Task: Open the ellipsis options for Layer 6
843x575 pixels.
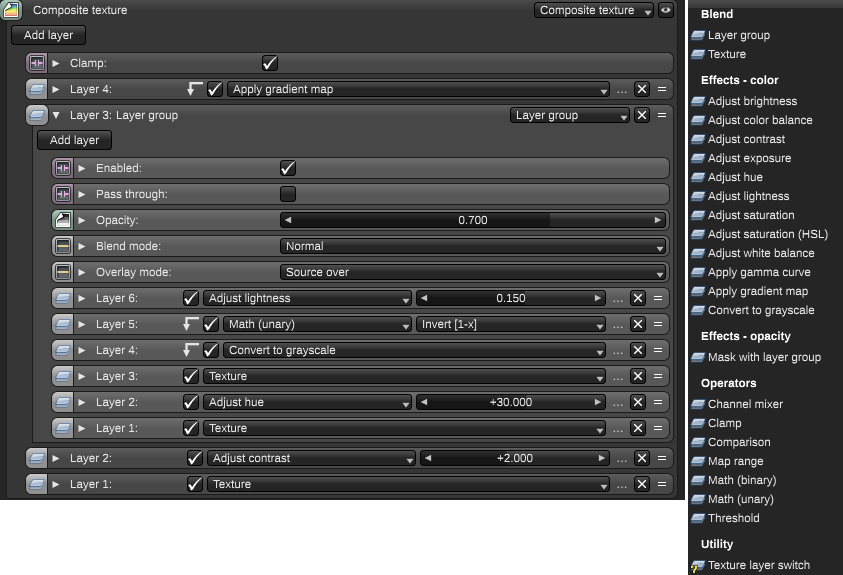Action: (618, 299)
